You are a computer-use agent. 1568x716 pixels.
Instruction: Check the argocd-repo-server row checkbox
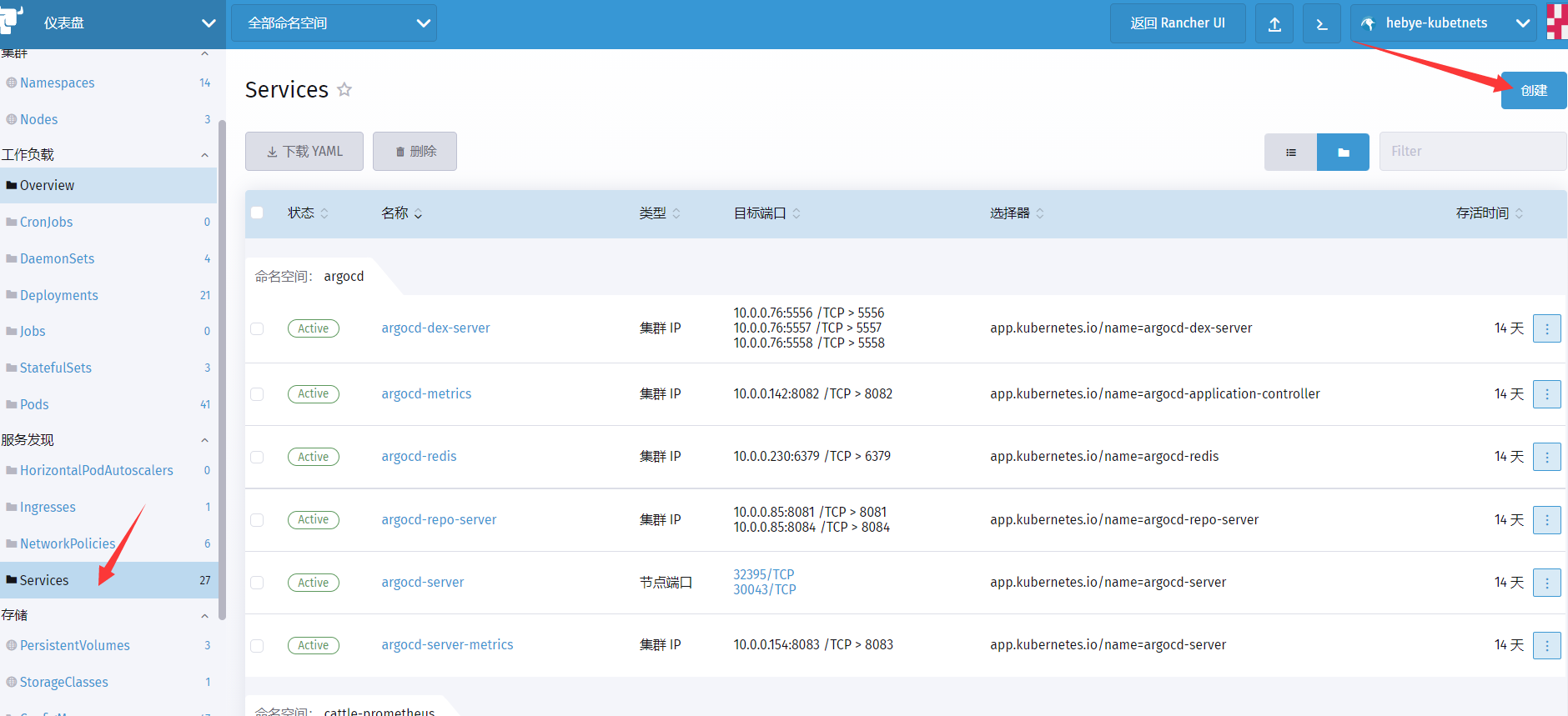[257, 520]
